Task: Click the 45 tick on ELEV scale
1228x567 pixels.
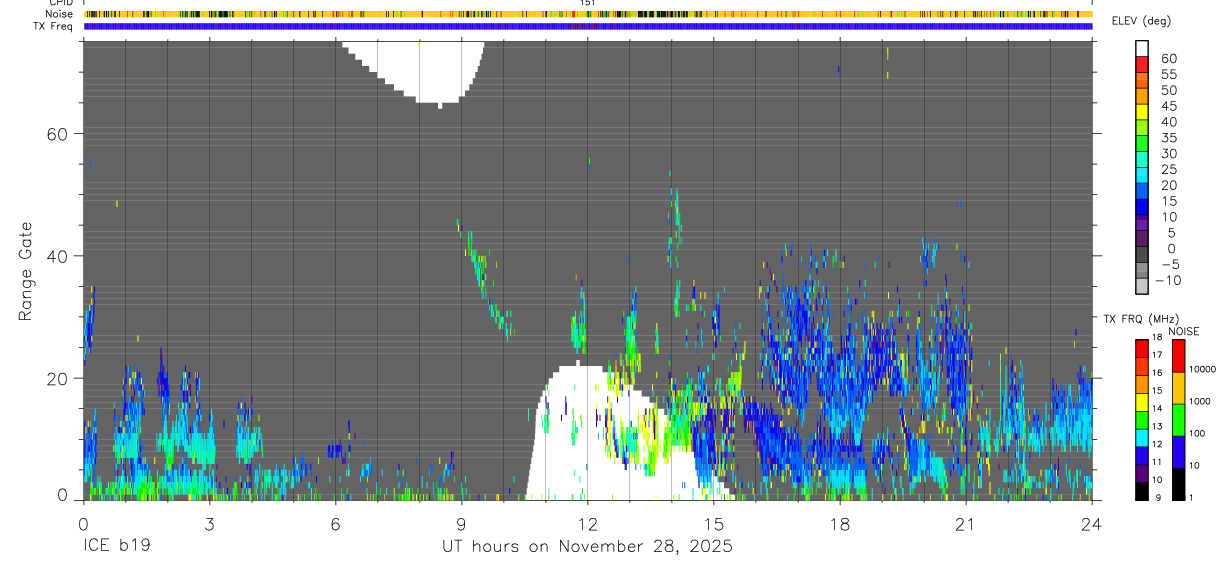Action: (x=1167, y=106)
